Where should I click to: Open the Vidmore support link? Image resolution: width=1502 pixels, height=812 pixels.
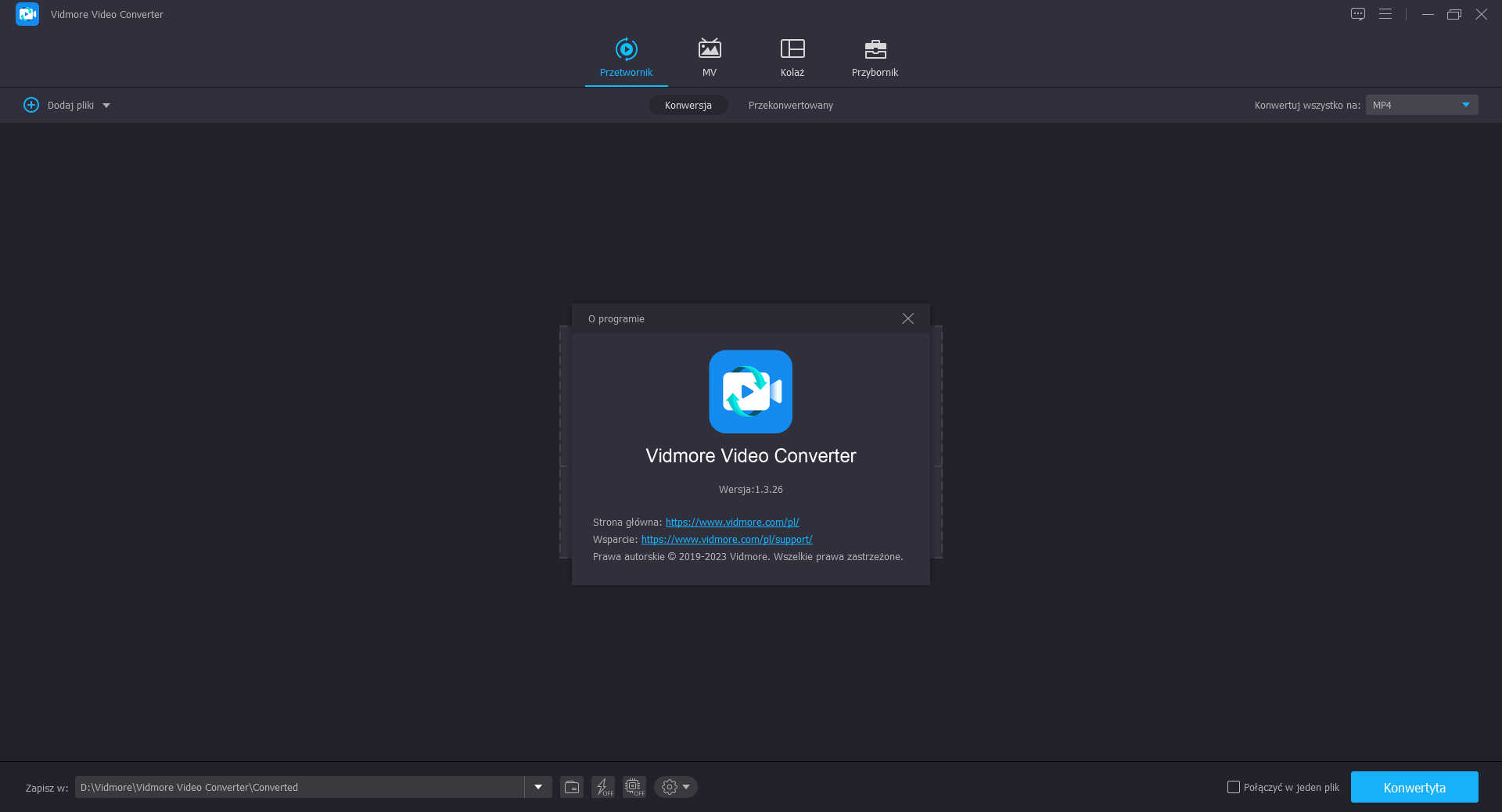click(727, 539)
